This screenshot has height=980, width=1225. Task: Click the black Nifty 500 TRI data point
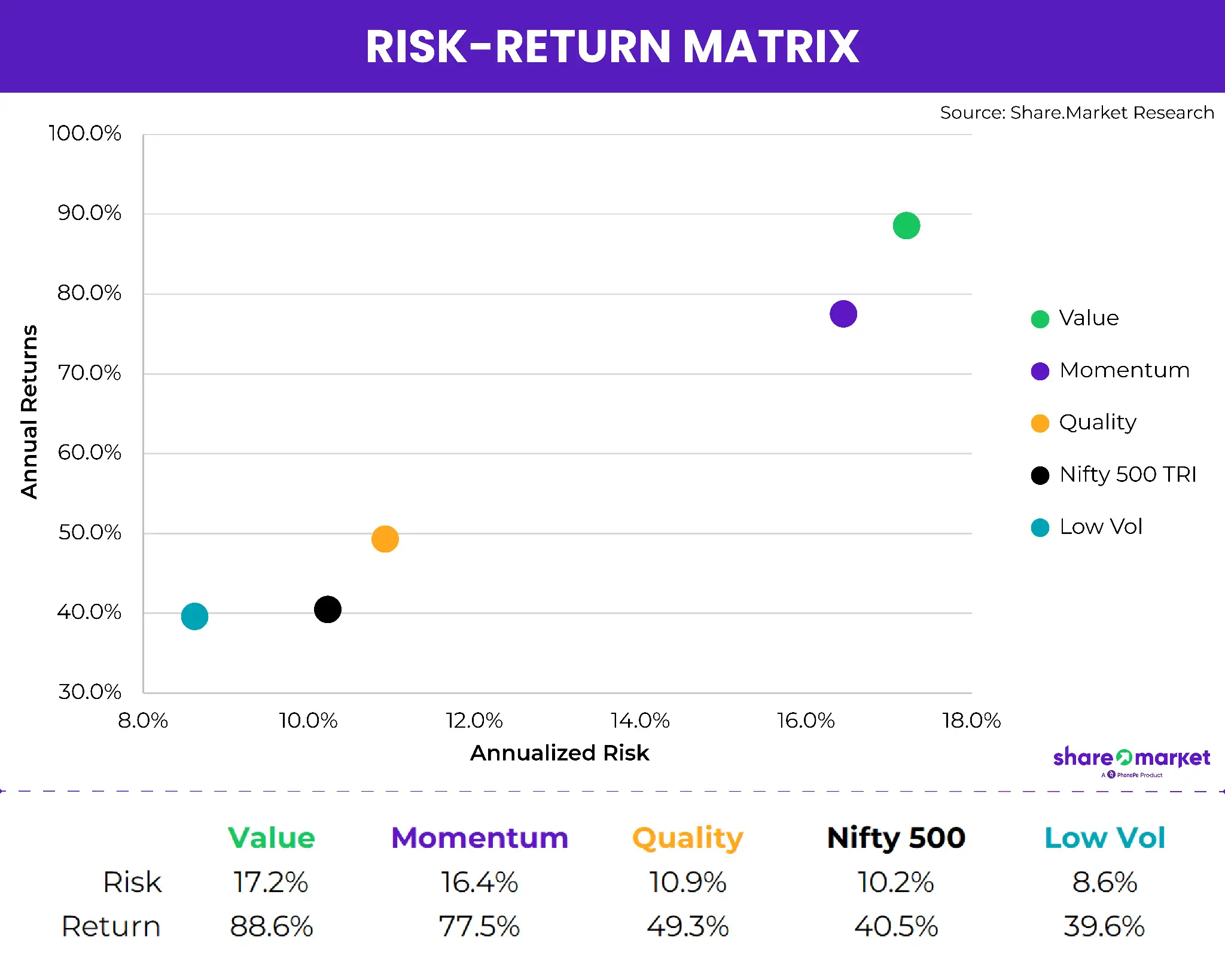(x=328, y=609)
